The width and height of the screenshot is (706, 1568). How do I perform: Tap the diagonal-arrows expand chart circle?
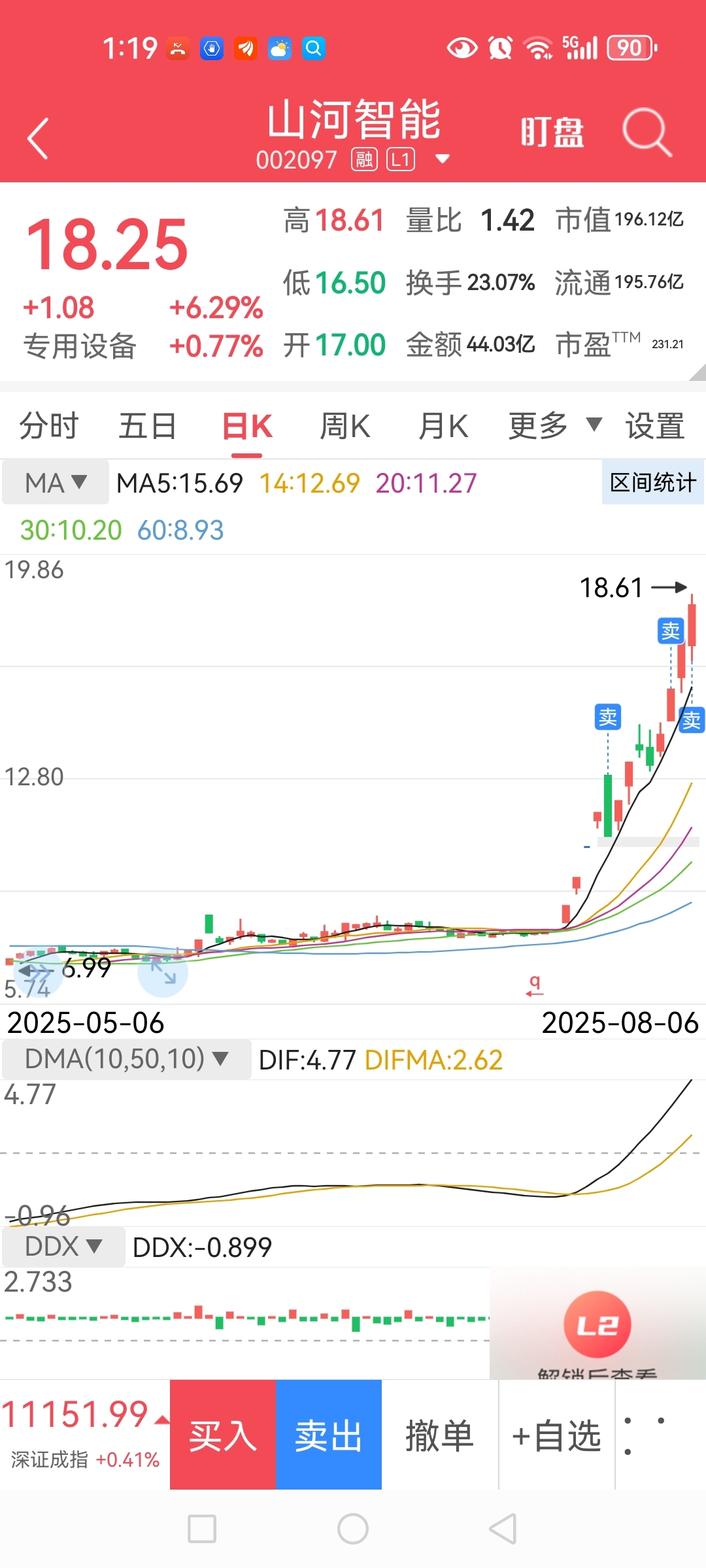click(x=163, y=972)
